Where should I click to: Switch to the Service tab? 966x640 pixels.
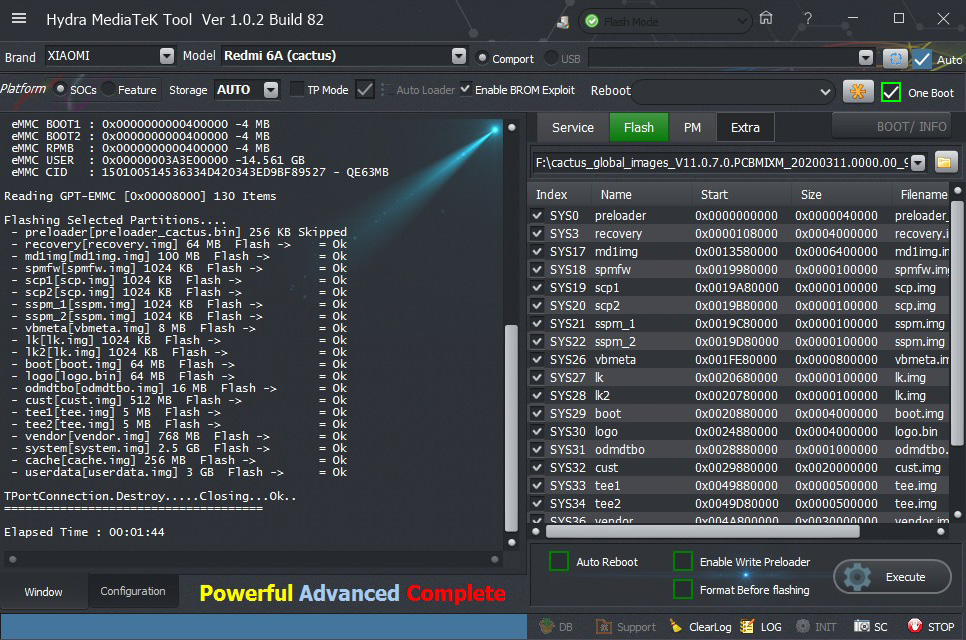[x=573, y=127]
